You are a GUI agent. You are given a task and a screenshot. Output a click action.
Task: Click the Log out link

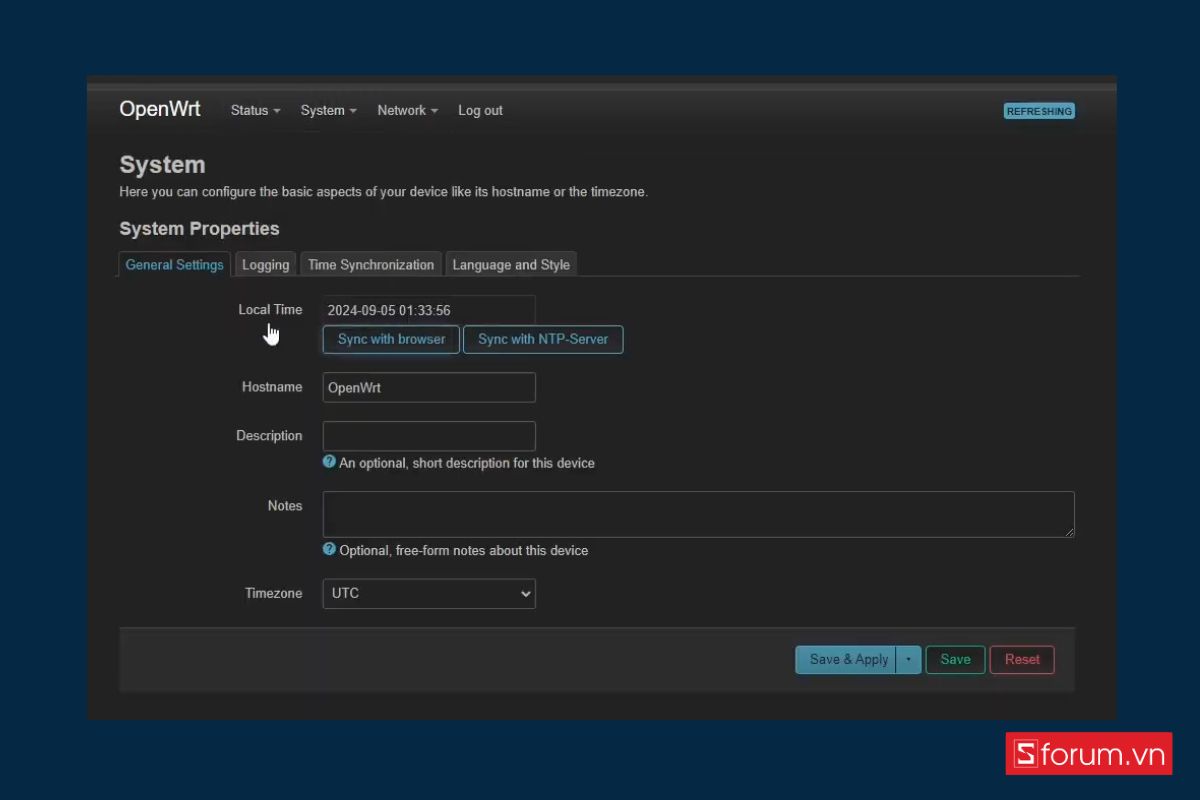(x=480, y=110)
